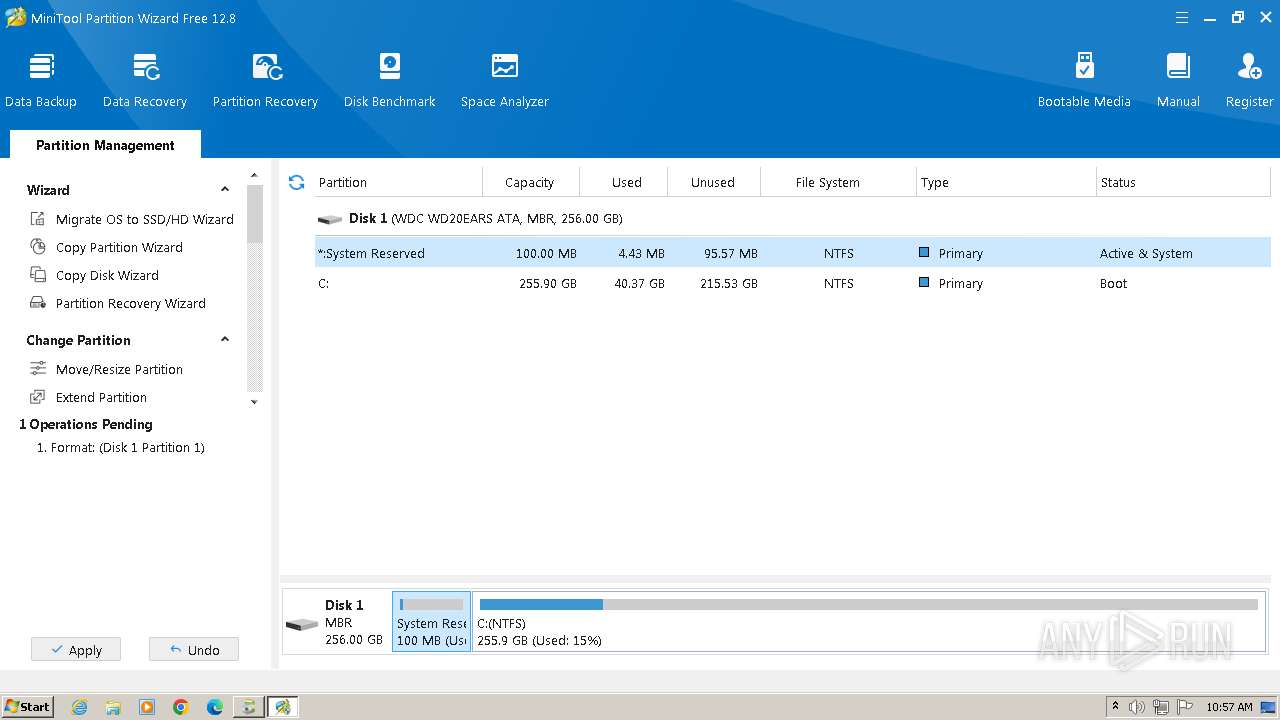Image resolution: width=1280 pixels, height=720 pixels.
Task: Refresh the partition list
Action: pos(296,182)
